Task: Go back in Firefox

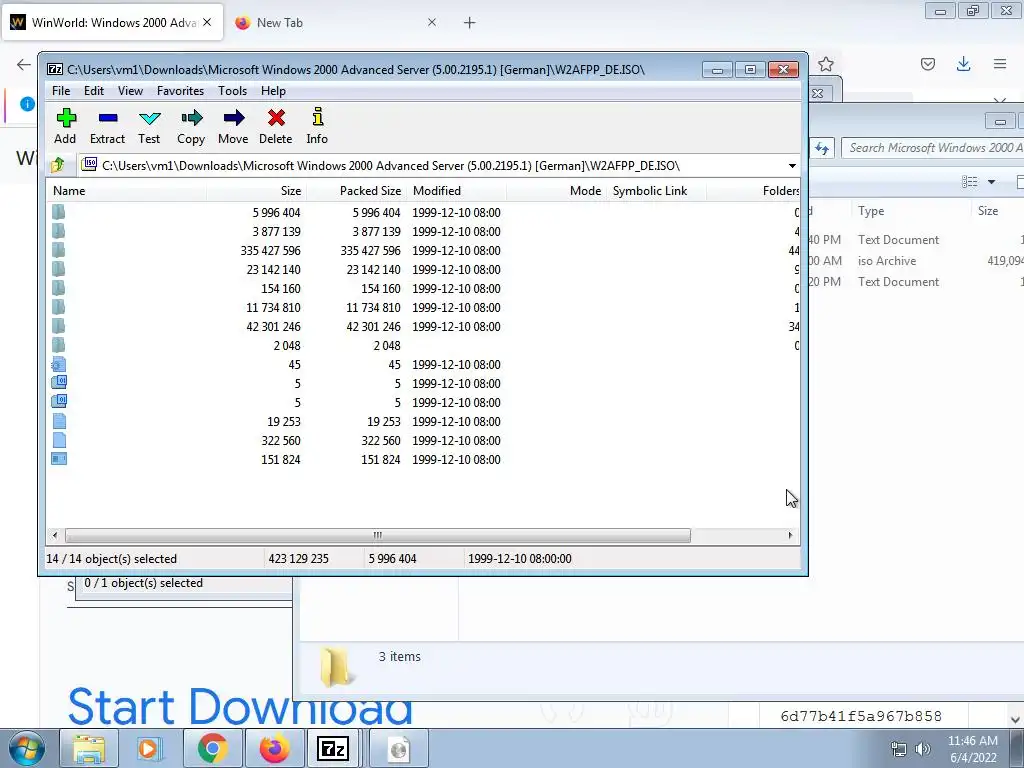Action: coord(24,64)
